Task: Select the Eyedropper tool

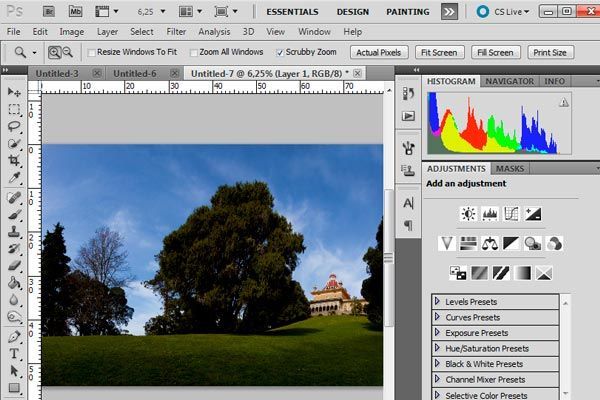Action: click(x=14, y=177)
